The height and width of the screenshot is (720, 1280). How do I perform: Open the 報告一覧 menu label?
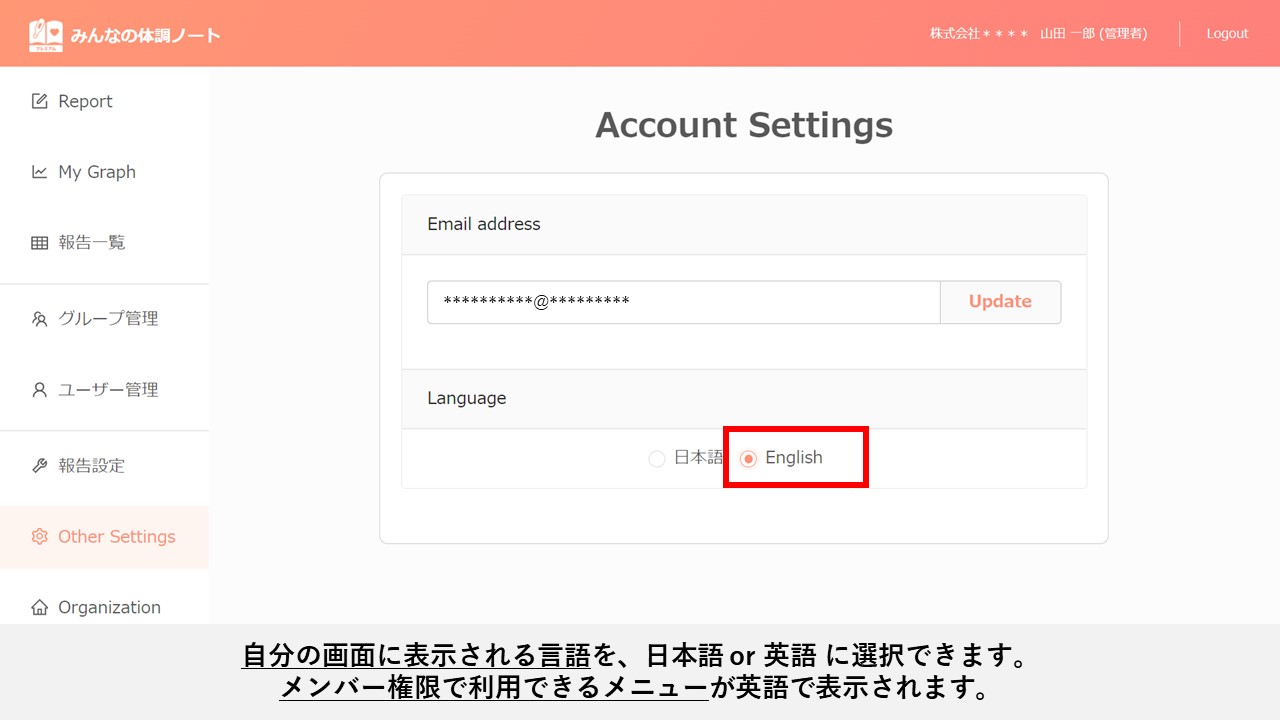tap(92, 243)
